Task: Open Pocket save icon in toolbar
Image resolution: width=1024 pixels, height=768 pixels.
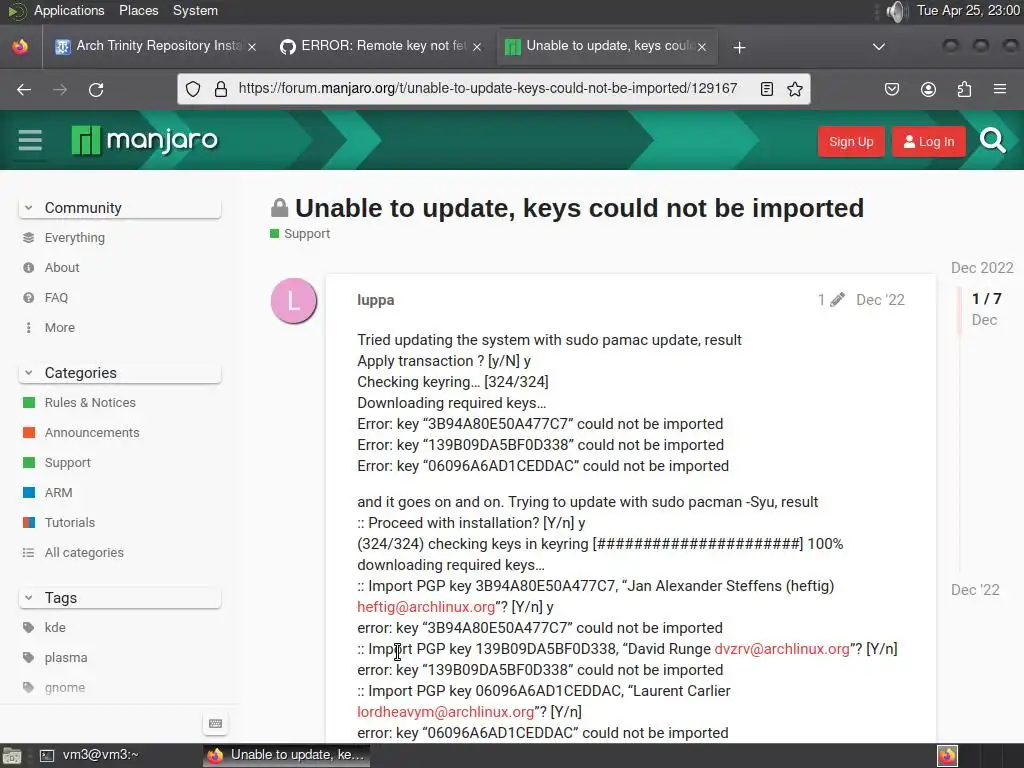Action: tap(892, 89)
